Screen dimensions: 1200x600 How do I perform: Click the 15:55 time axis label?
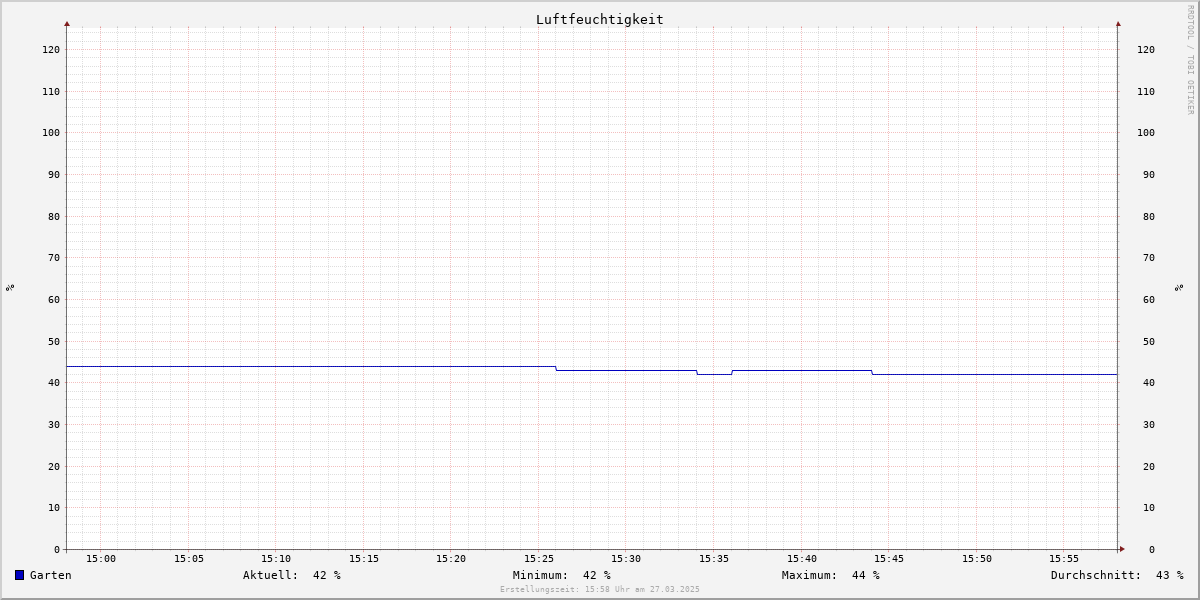(x=1064, y=558)
